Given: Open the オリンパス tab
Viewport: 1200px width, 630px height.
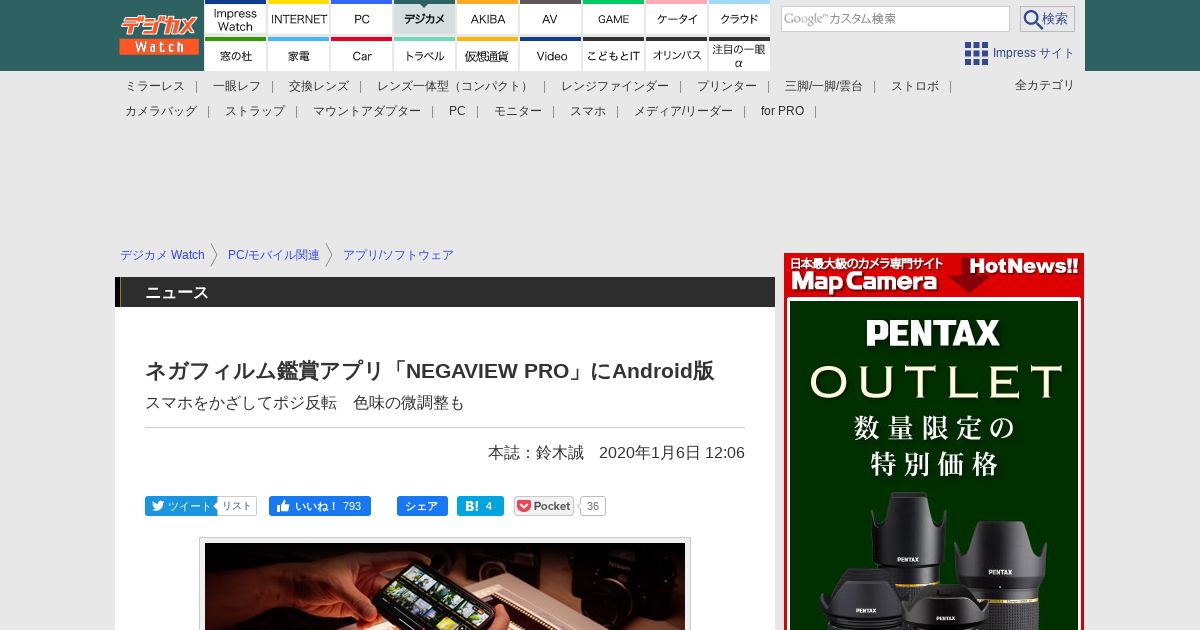Looking at the screenshot, I should (x=677, y=55).
